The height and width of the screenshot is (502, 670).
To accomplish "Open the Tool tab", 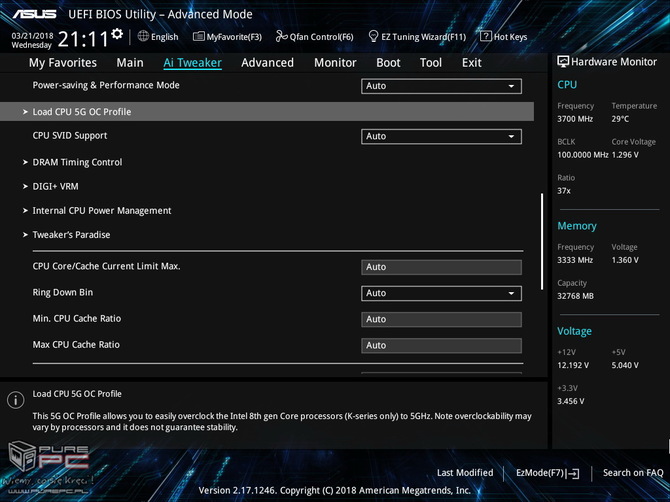I will [x=431, y=63].
